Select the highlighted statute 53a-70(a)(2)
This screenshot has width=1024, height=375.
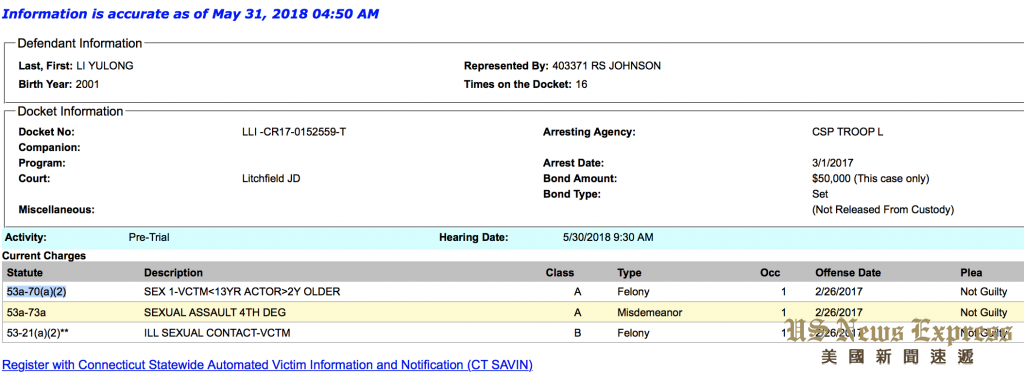[37, 291]
